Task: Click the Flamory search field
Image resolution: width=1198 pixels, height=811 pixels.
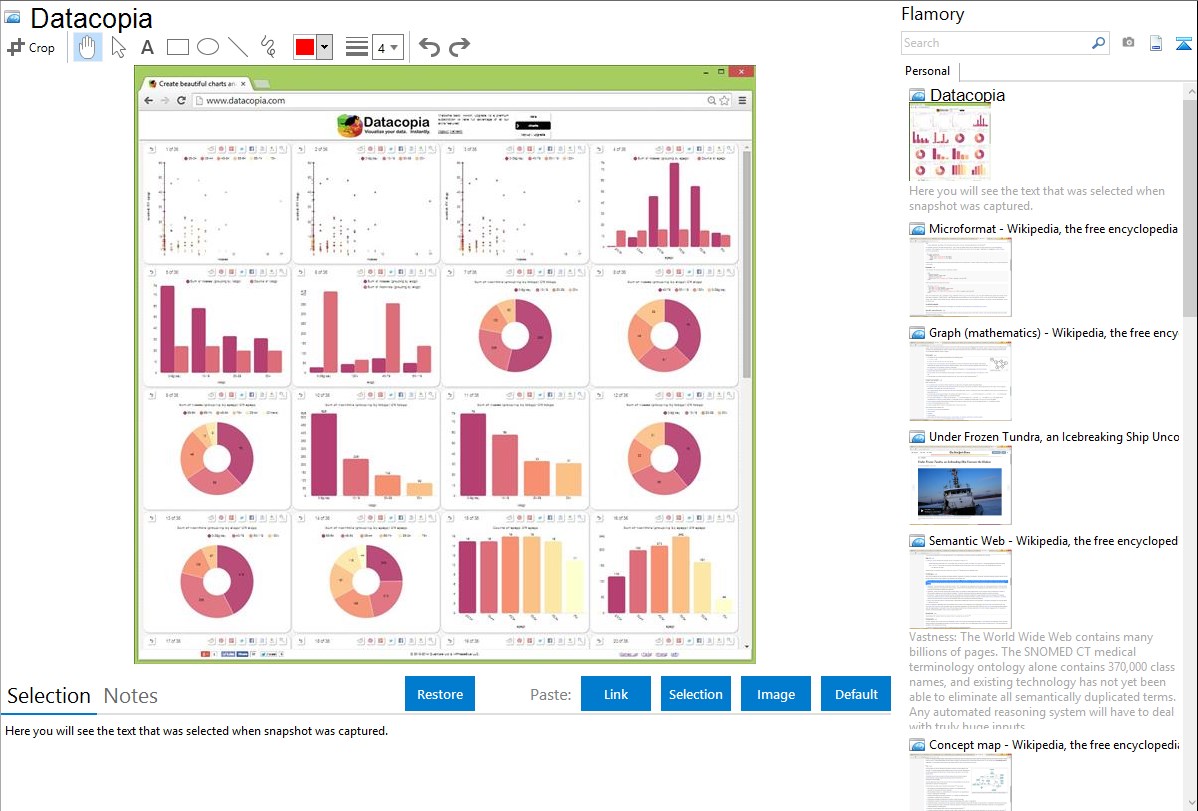Action: [996, 43]
